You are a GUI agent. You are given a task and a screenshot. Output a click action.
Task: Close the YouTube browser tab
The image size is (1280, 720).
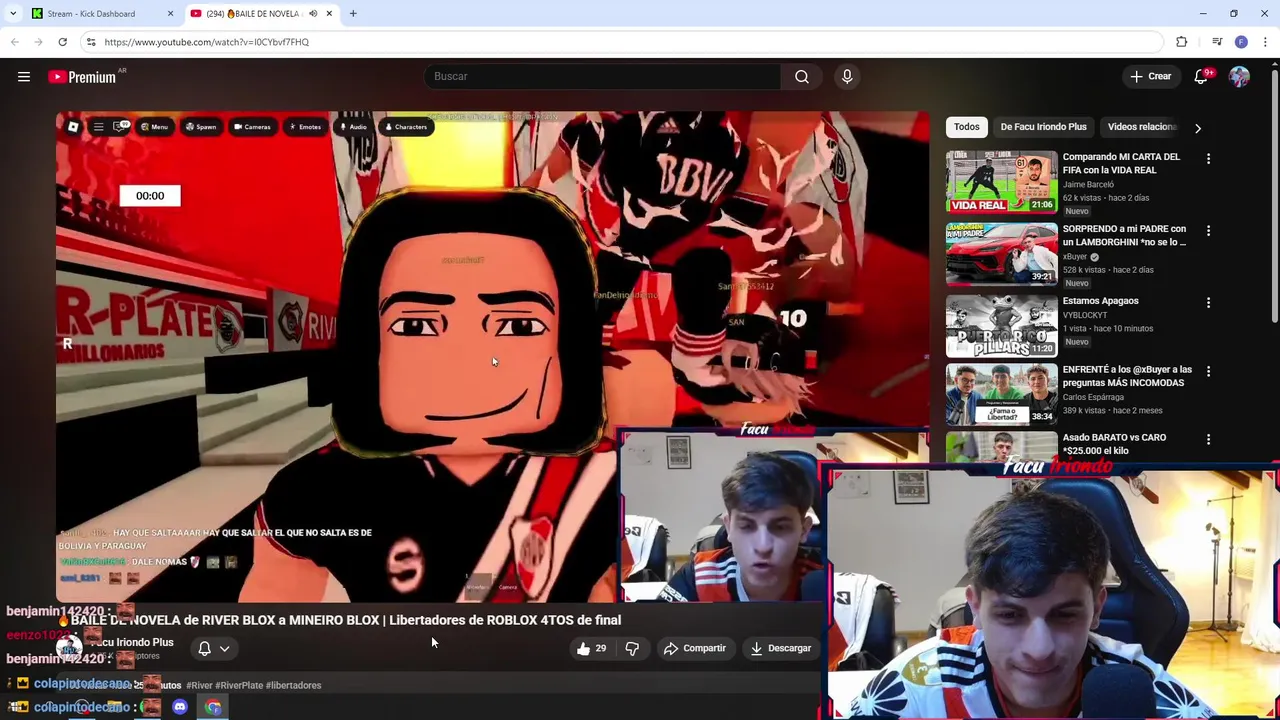(x=329, y=14)
